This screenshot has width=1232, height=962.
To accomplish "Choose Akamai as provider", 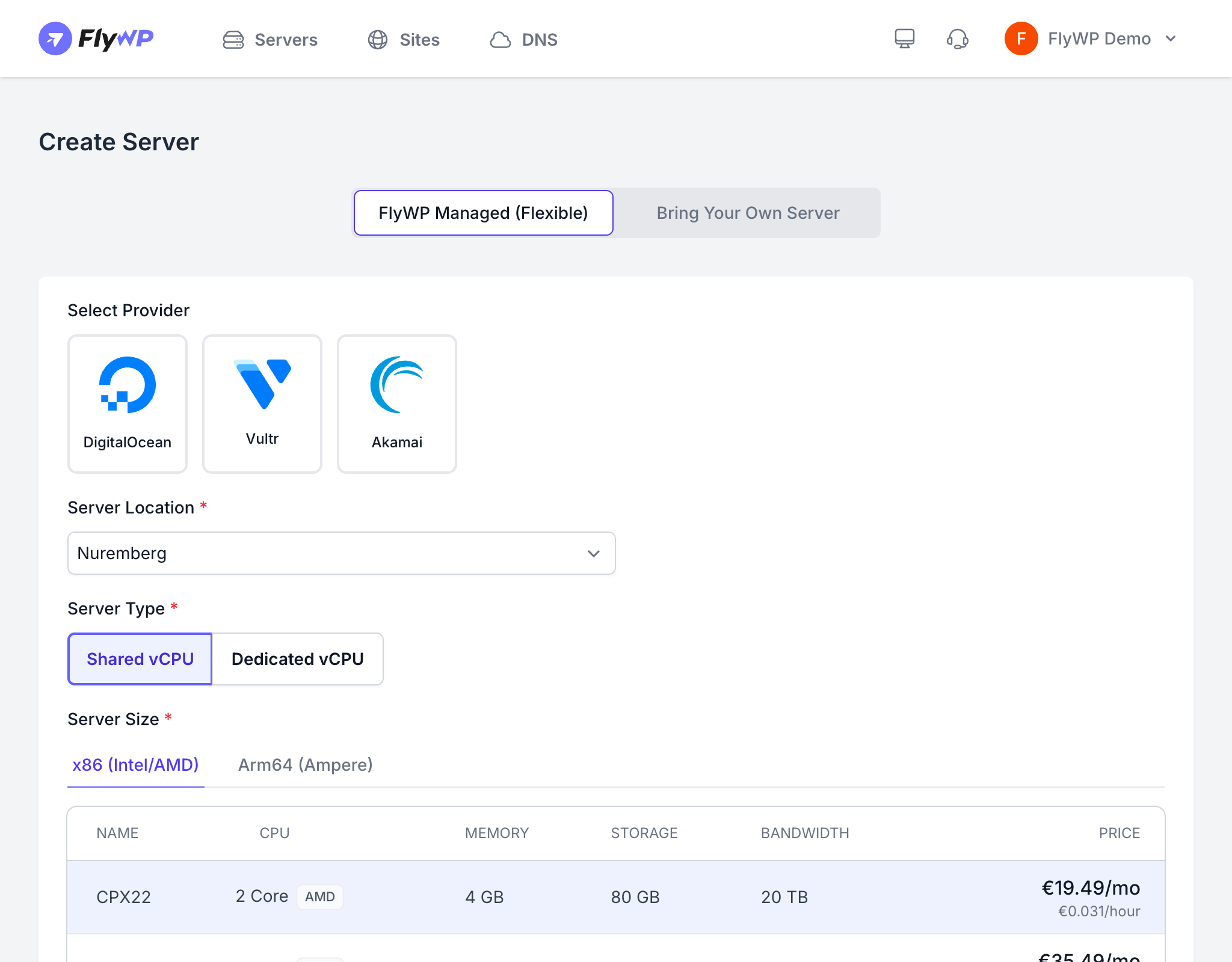I will click(x=397, y=404).
